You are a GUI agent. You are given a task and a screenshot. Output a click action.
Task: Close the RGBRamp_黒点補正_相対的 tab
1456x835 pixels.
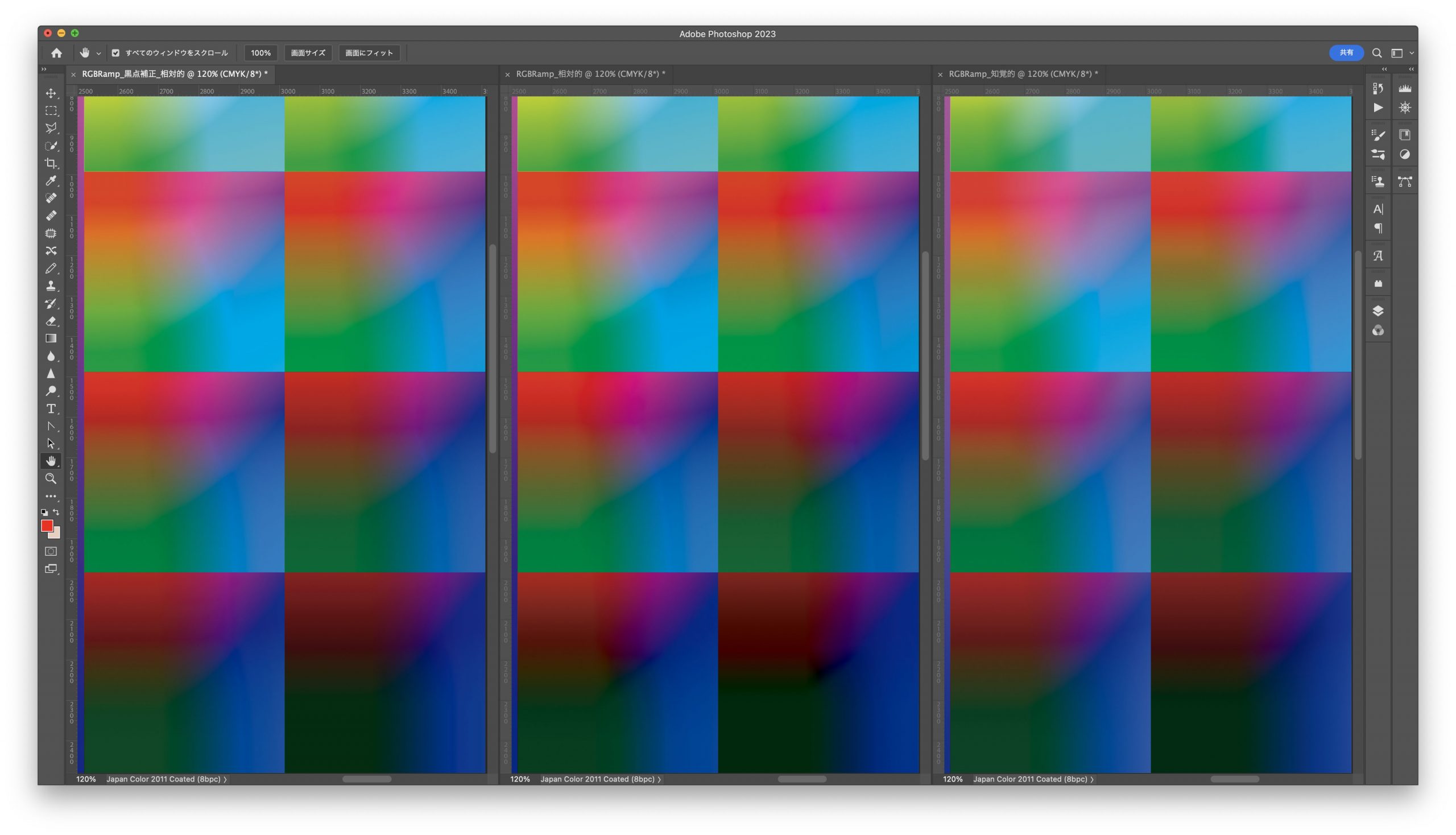click(73, 75)
